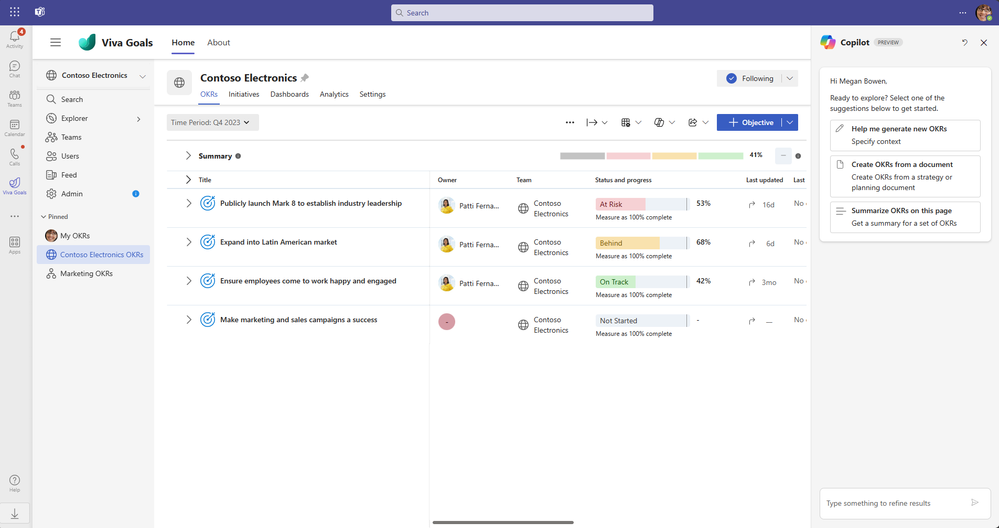
Task: Open Chat in the Teams rail
Action: pos(15,69)
